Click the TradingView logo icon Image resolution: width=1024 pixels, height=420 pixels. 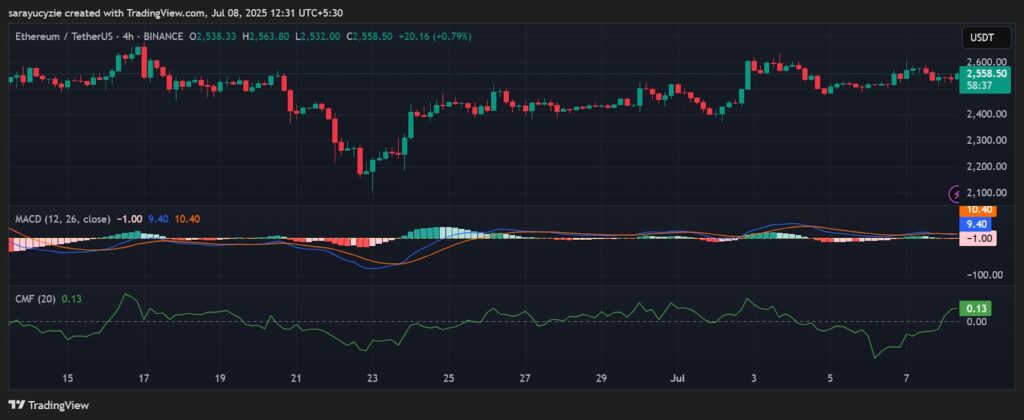[x=20, y=405]
